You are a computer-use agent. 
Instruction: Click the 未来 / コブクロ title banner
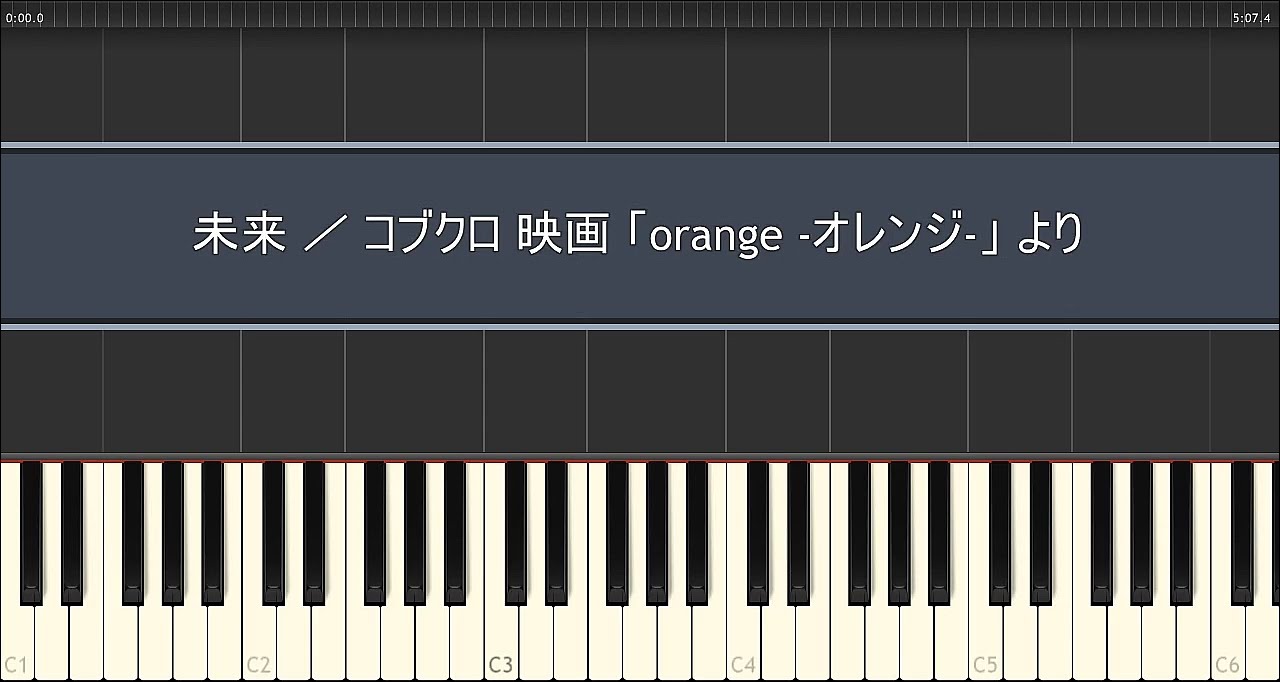pyautogui.click(x=640, y=236)
